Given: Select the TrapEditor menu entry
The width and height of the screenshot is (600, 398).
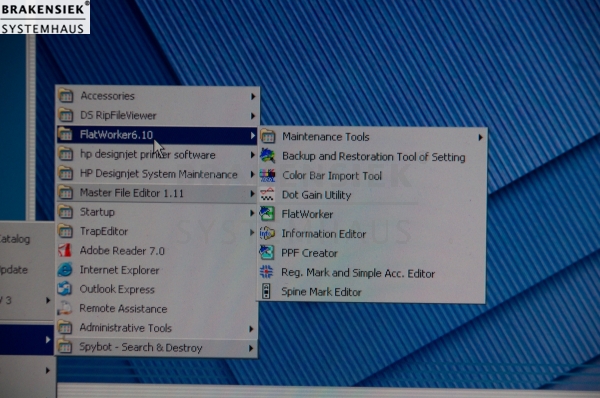Looking at the screenshot, I should point(157,232).
